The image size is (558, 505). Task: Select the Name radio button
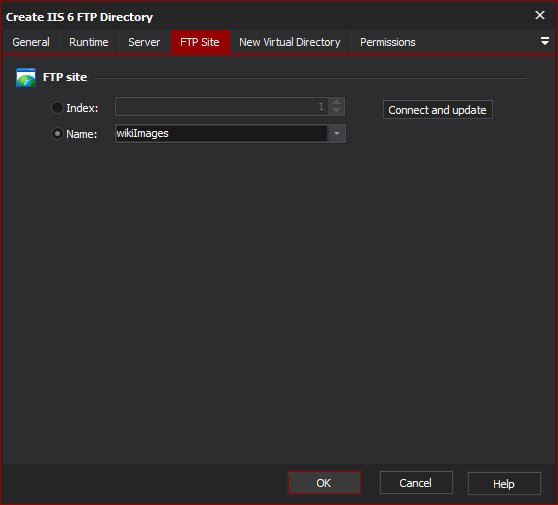[x=57, y=133]
